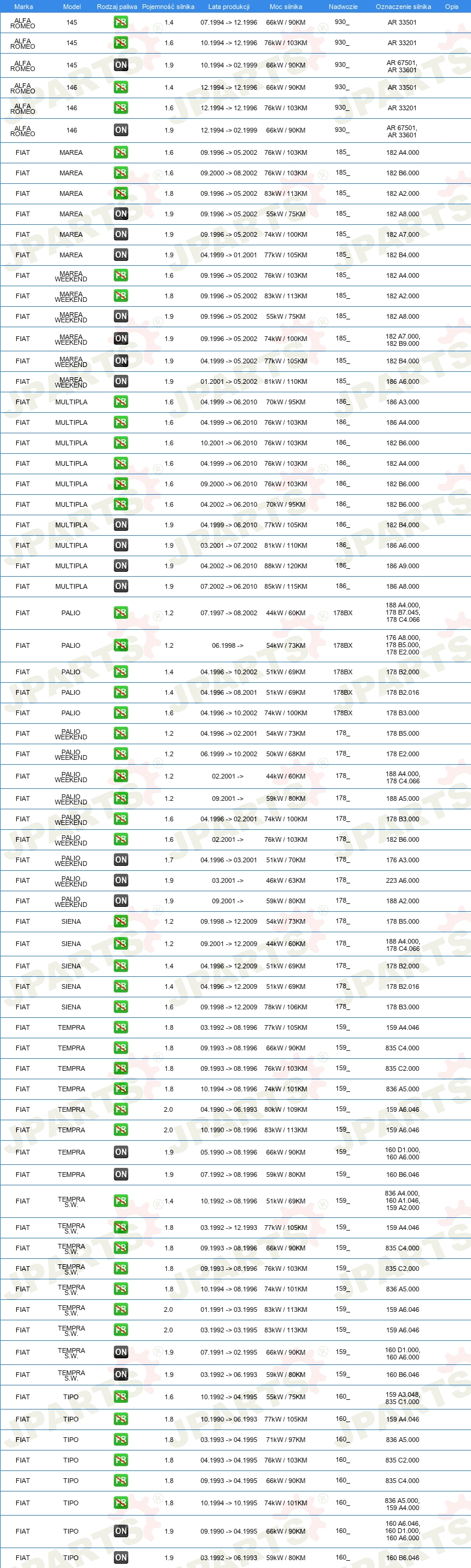Click engine code 186 A8.000
Image resolution: width=471 pixels, height=1568 pixels.
tap(403, 588)
